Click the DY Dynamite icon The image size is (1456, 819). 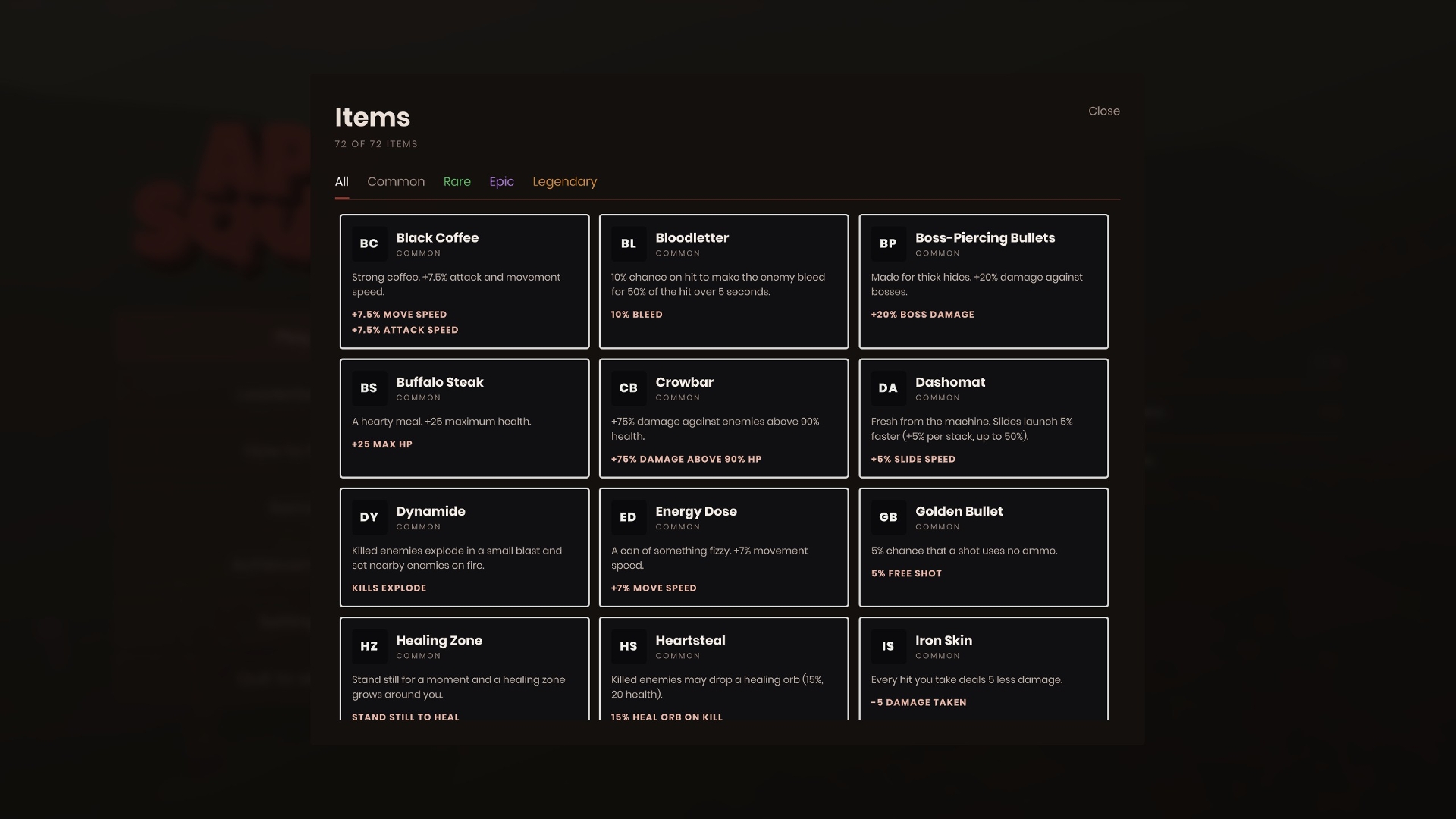[x=369, y=517]
